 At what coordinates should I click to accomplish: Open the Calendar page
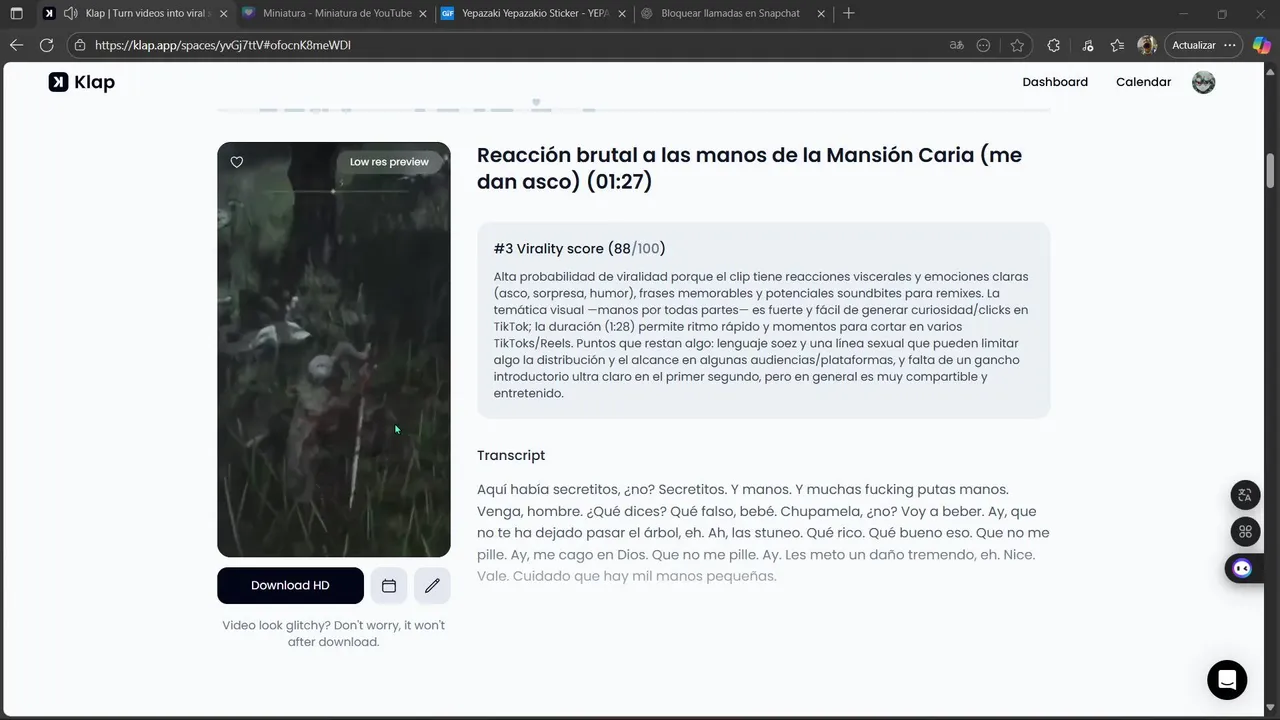coord(1143,82)
